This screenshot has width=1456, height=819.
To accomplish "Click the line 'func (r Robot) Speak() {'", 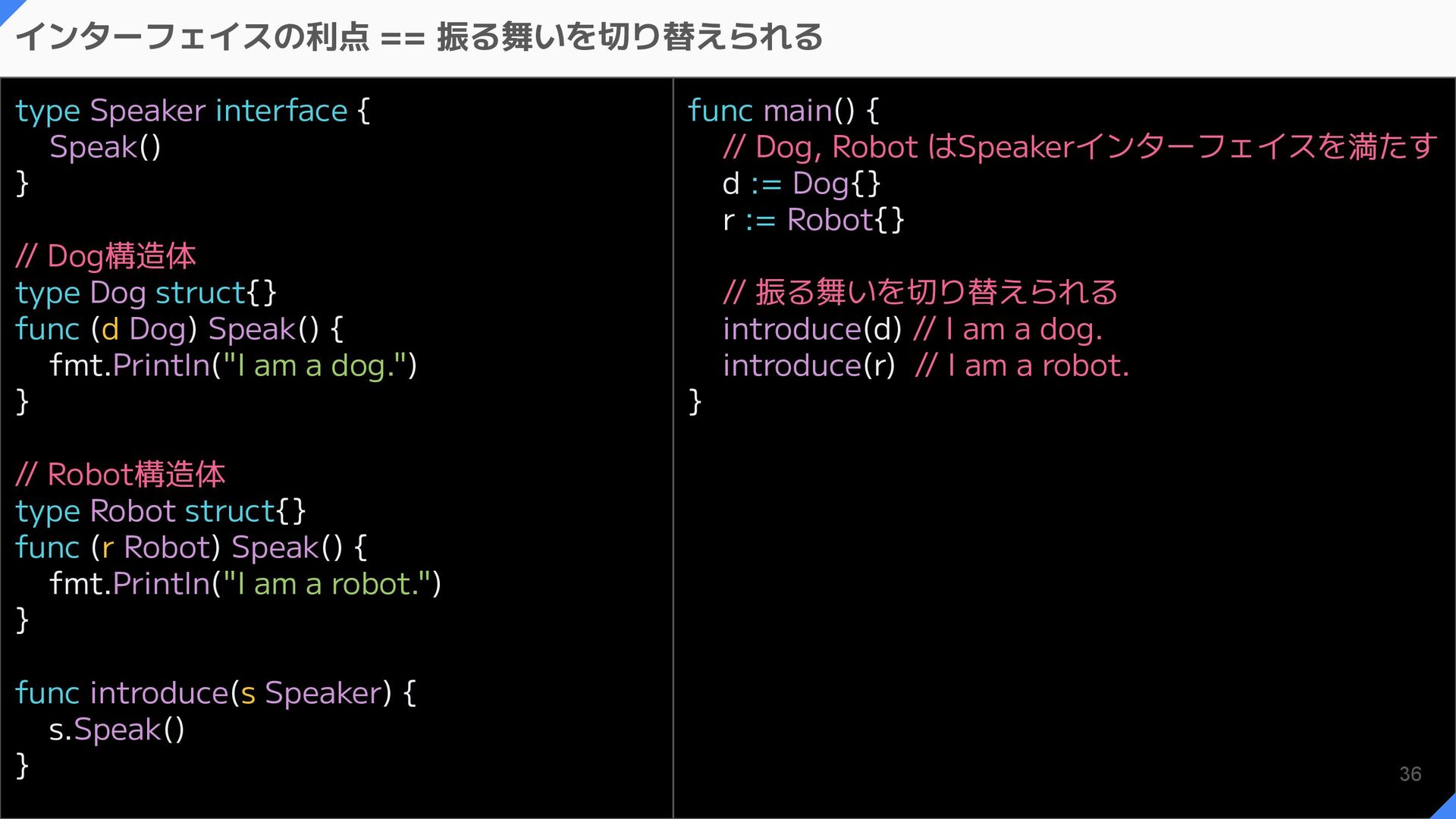I will click(x=191, y=548).
